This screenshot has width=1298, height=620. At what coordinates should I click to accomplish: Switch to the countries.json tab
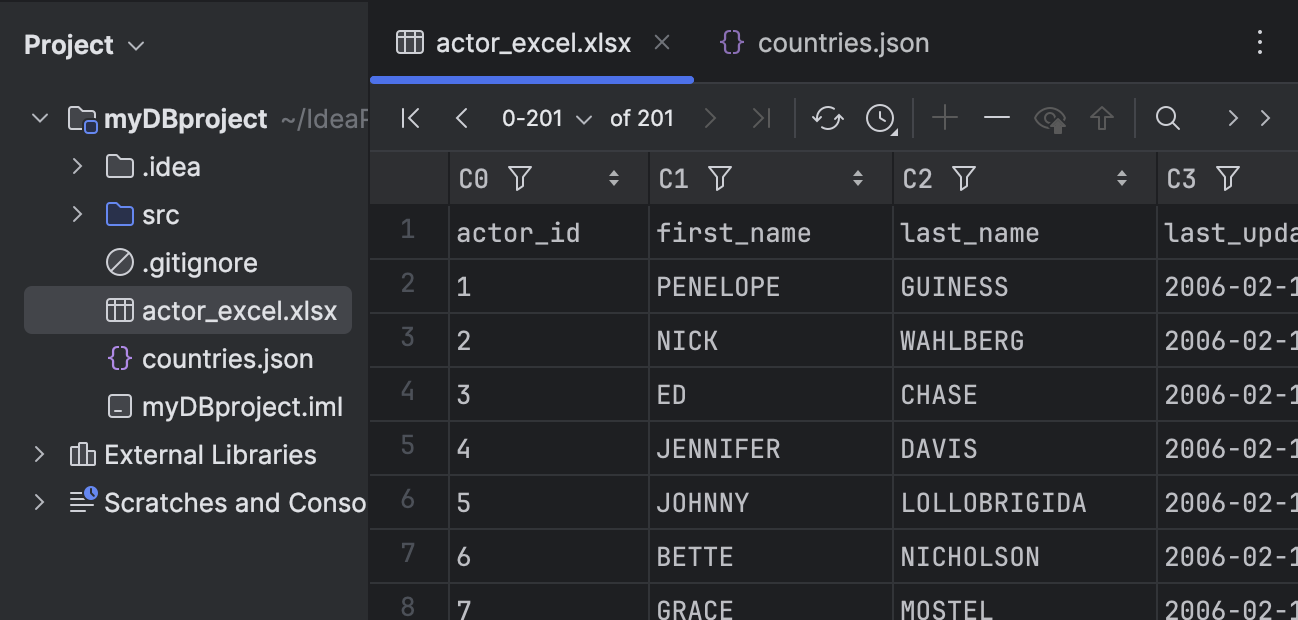coord(842,42)
